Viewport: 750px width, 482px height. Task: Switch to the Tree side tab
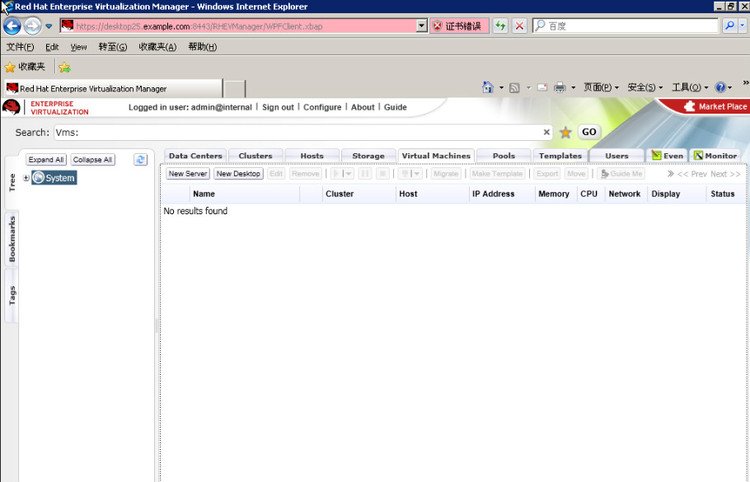(12, 182)
